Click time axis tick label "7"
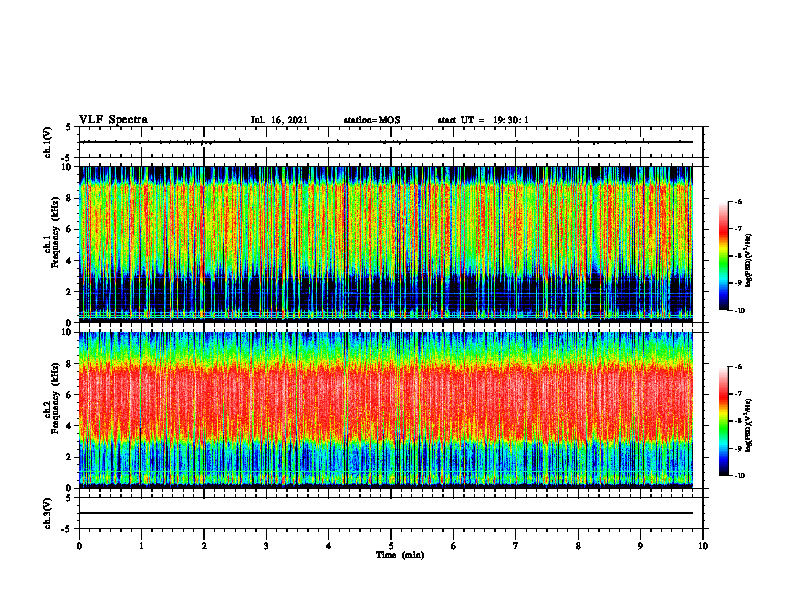This screenshot has width=792, height=612. [x=516, y=546]
